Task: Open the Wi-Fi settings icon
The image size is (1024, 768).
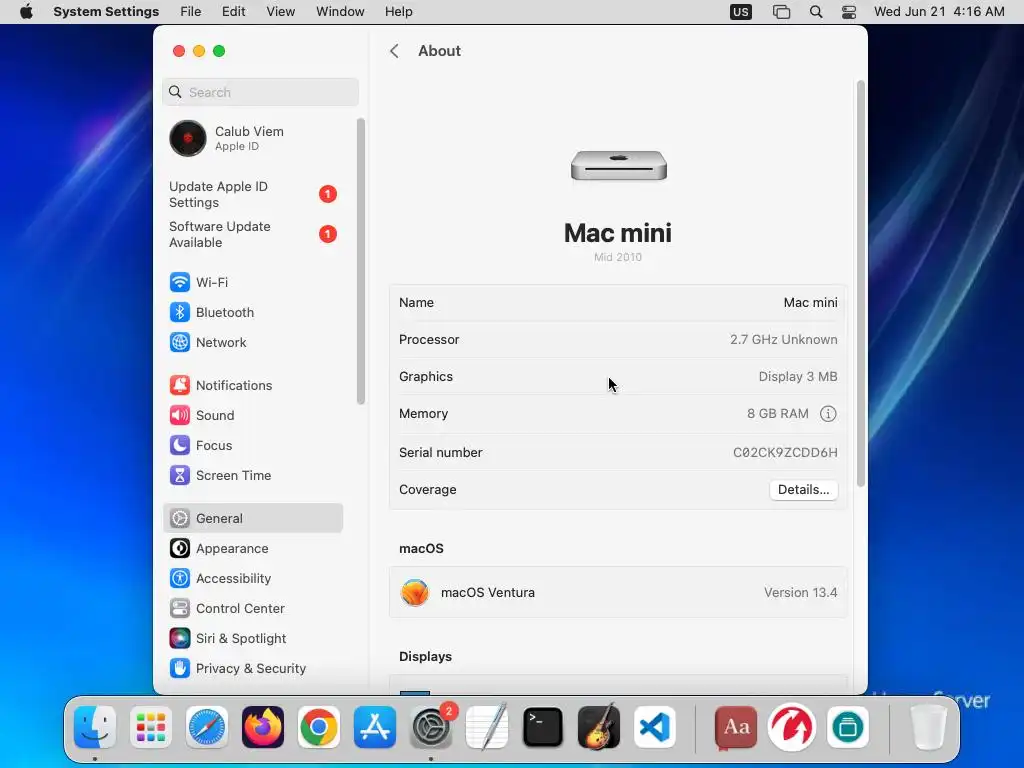Action: click(180, 282)
